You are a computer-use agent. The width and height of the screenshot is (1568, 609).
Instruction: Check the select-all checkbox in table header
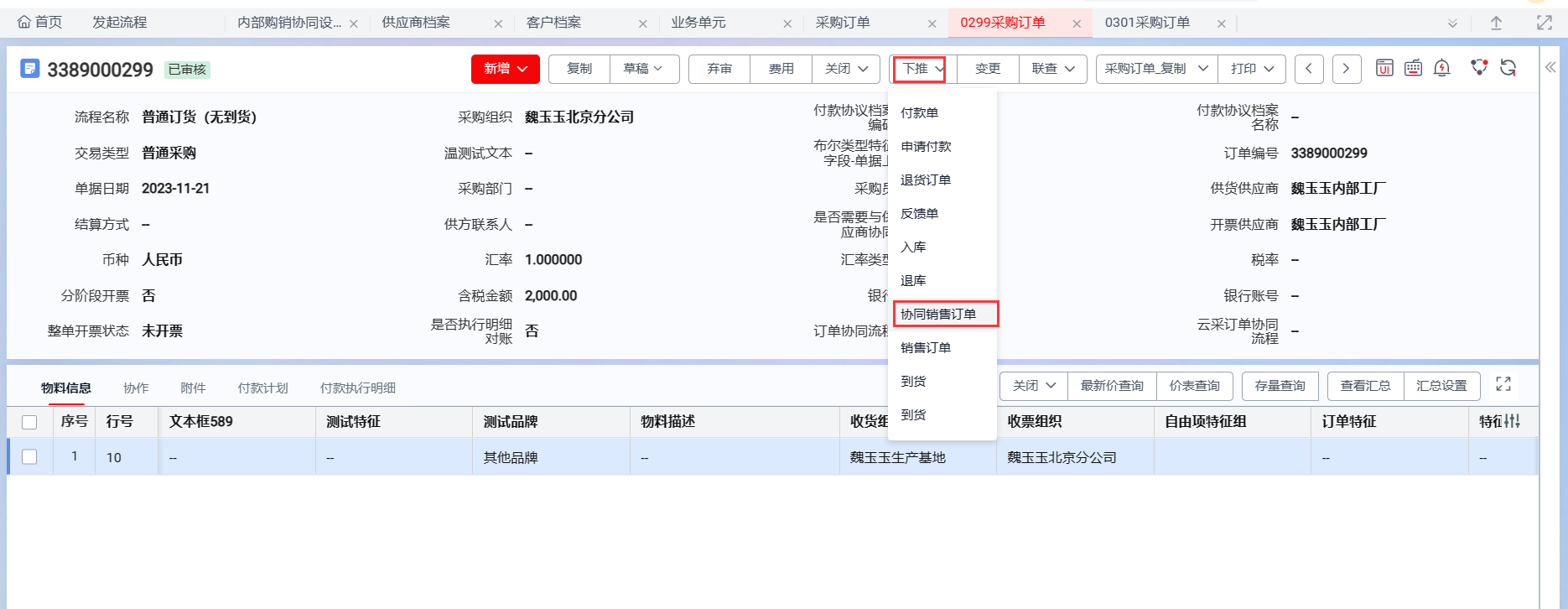[29, 422]
